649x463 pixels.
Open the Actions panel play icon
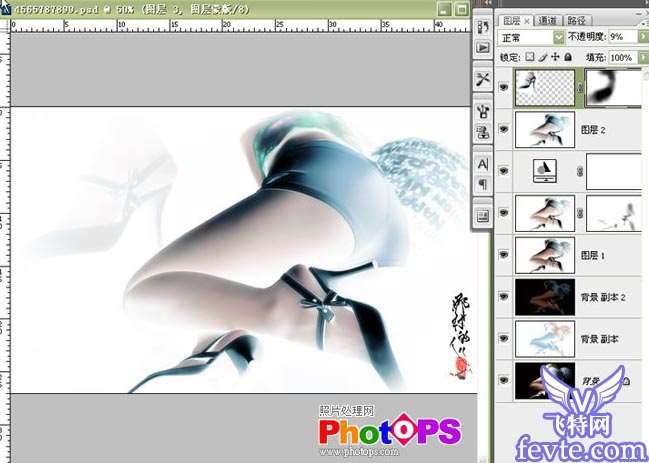(x=483, y=48)
